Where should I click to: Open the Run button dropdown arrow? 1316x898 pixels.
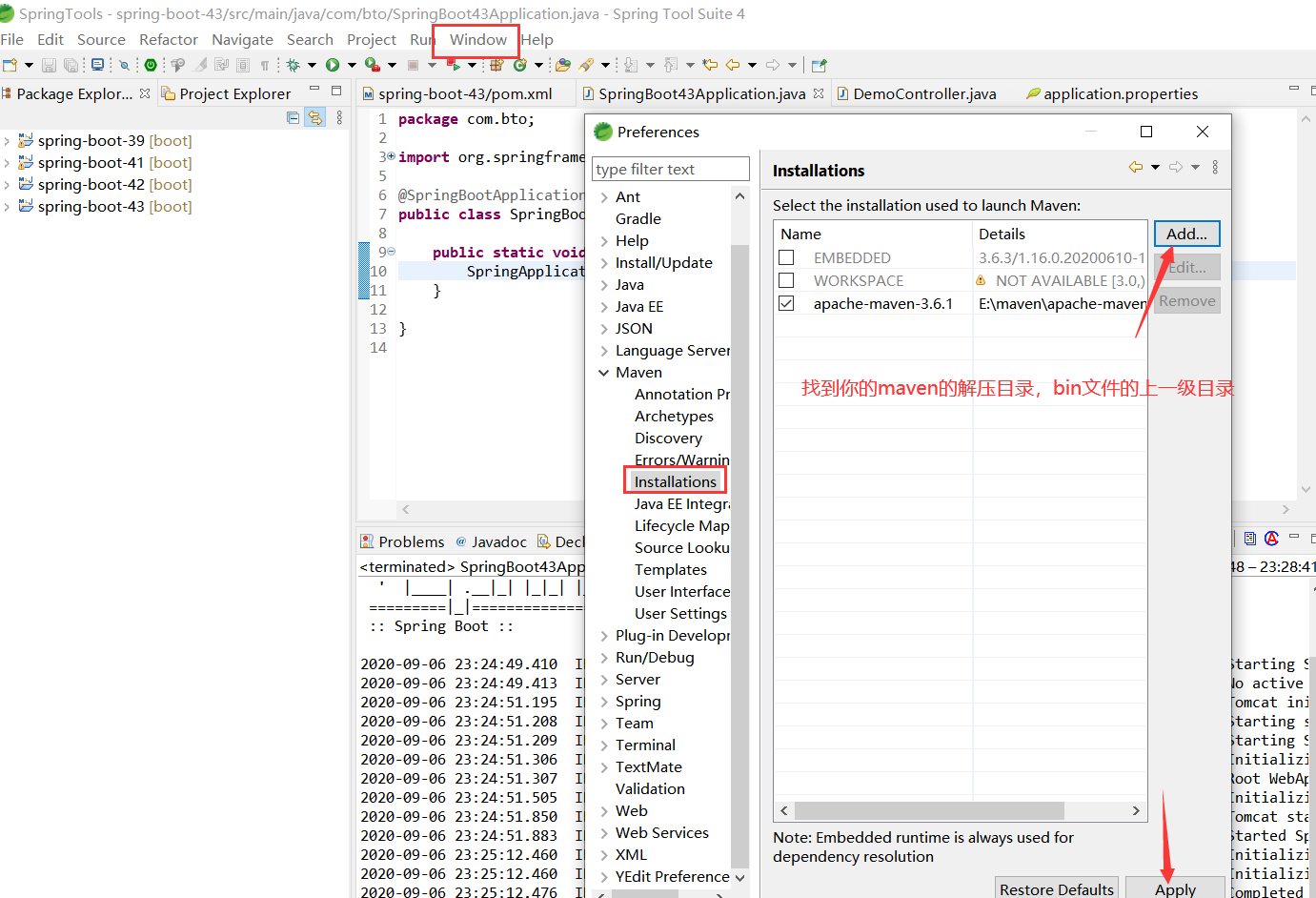[x=352, y=65]
